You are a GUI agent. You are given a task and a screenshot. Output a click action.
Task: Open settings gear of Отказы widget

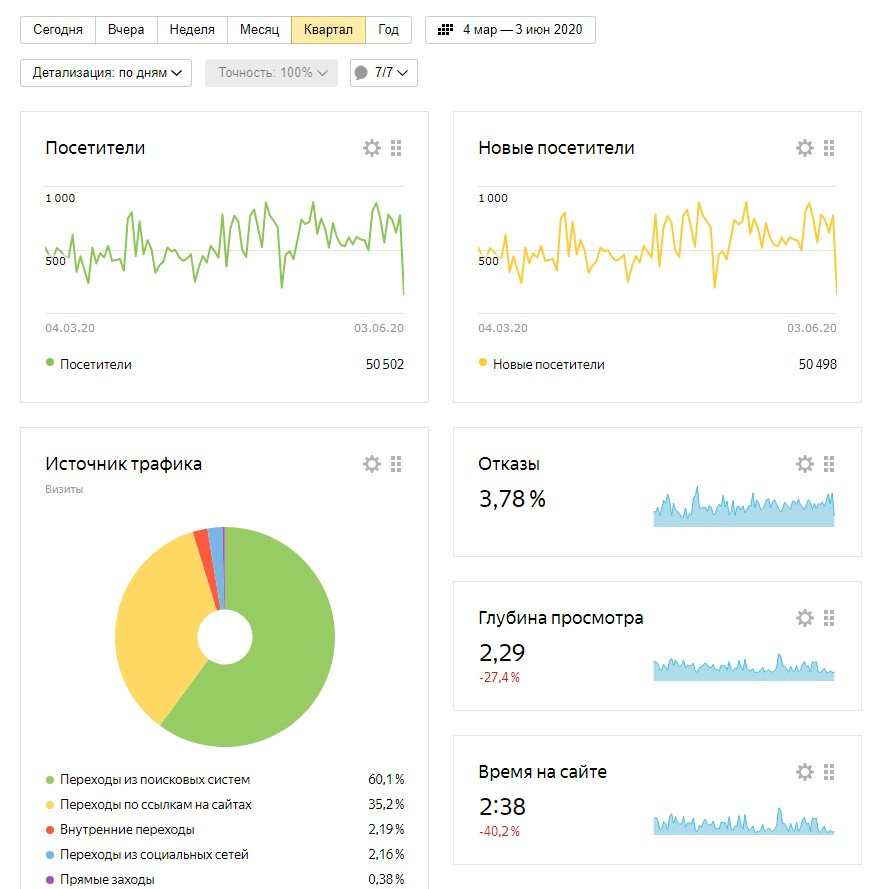(805, 464)
